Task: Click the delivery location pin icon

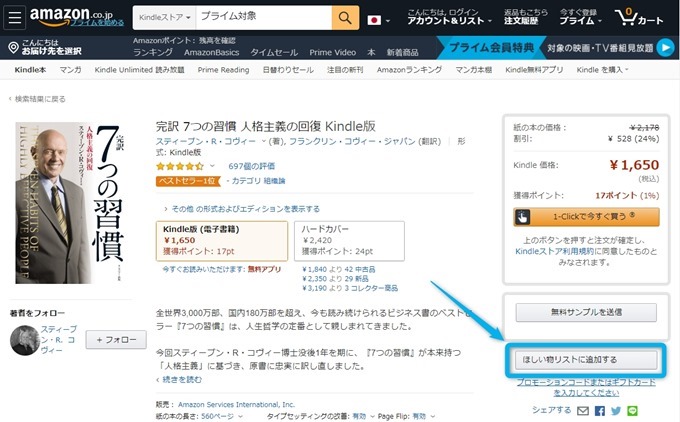Action: tap(13, 47)
